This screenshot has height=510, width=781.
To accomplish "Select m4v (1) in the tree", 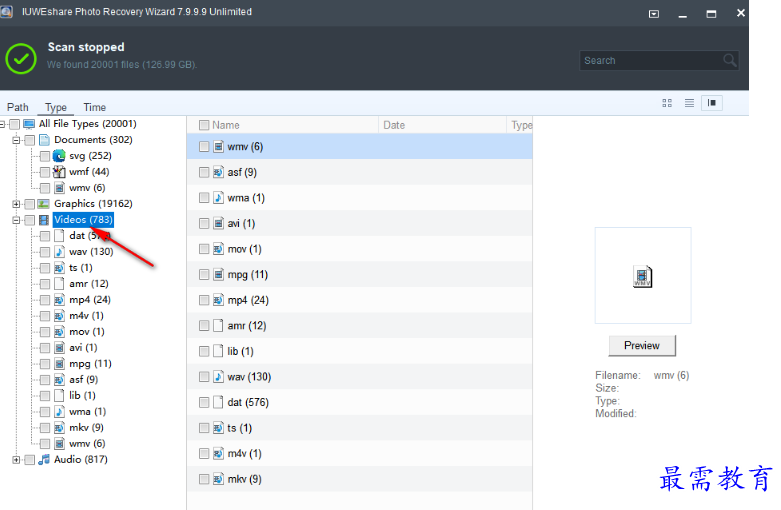I will 87,316.
